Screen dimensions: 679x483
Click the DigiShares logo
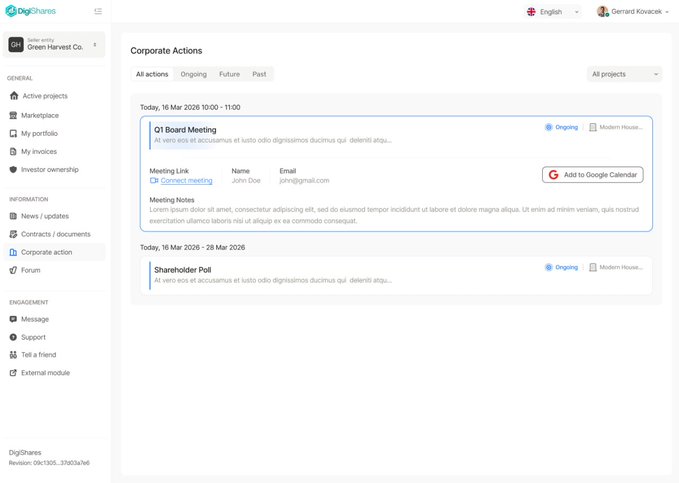[x=31, y=11]
